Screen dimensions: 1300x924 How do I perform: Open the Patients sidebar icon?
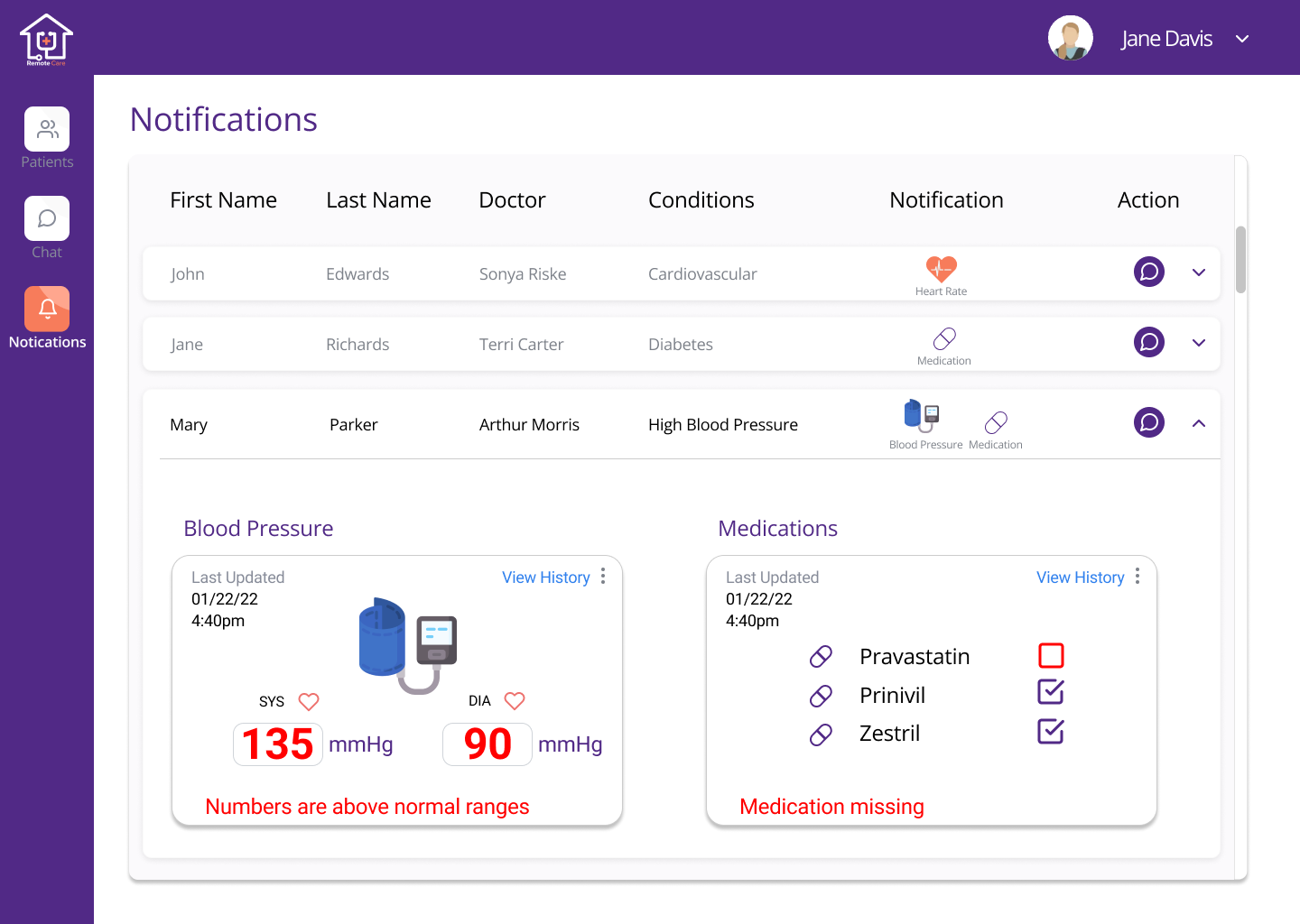(47, 128)
